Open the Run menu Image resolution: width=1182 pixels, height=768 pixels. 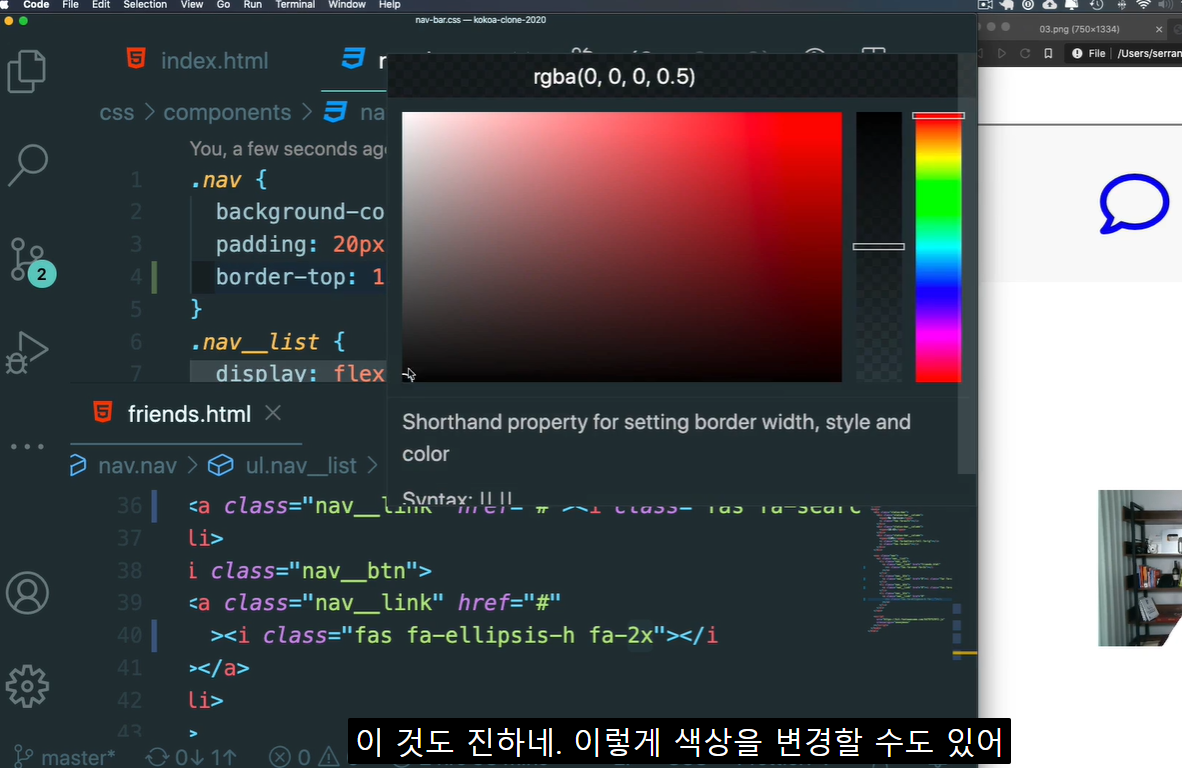tap(253, 5)
